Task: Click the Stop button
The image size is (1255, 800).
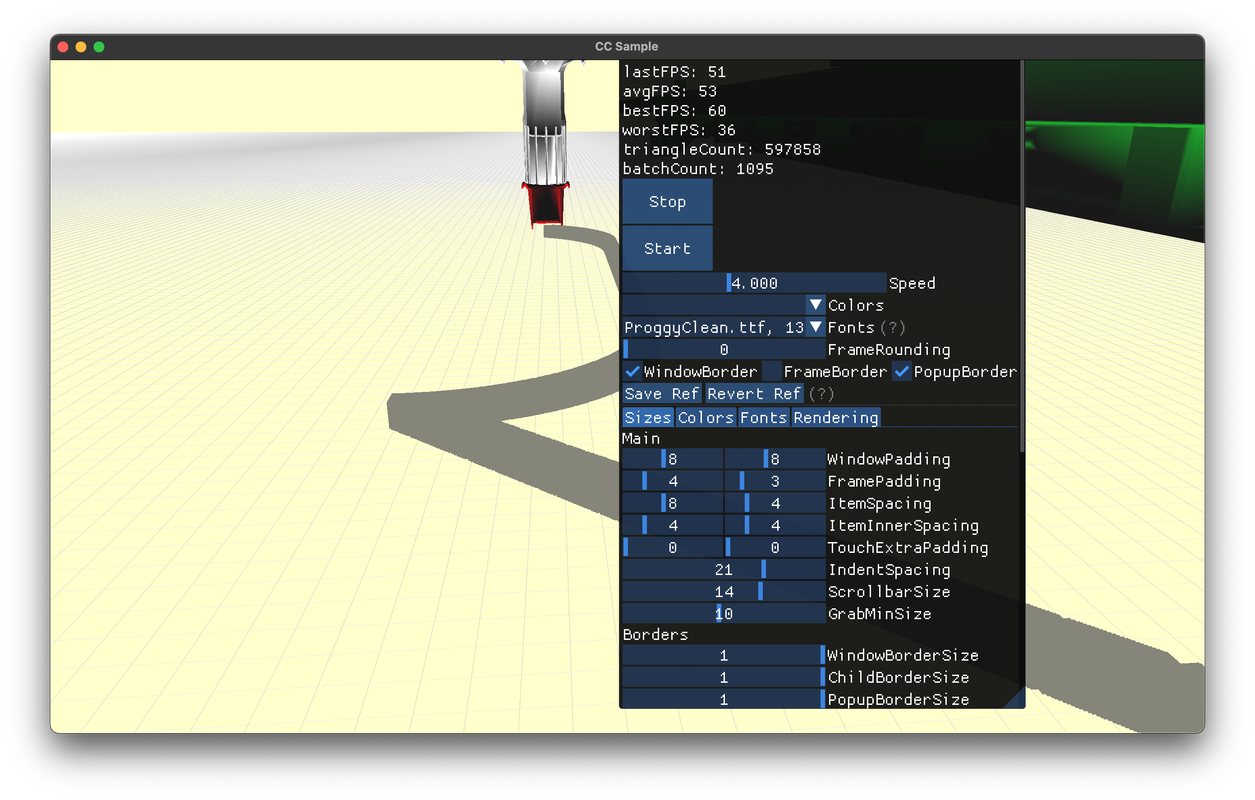Action: [x=667, y=202]
